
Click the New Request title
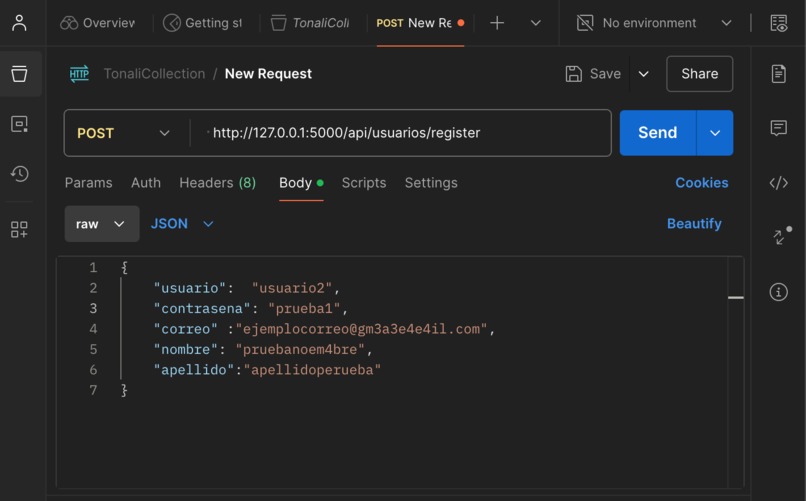[268, 74]
